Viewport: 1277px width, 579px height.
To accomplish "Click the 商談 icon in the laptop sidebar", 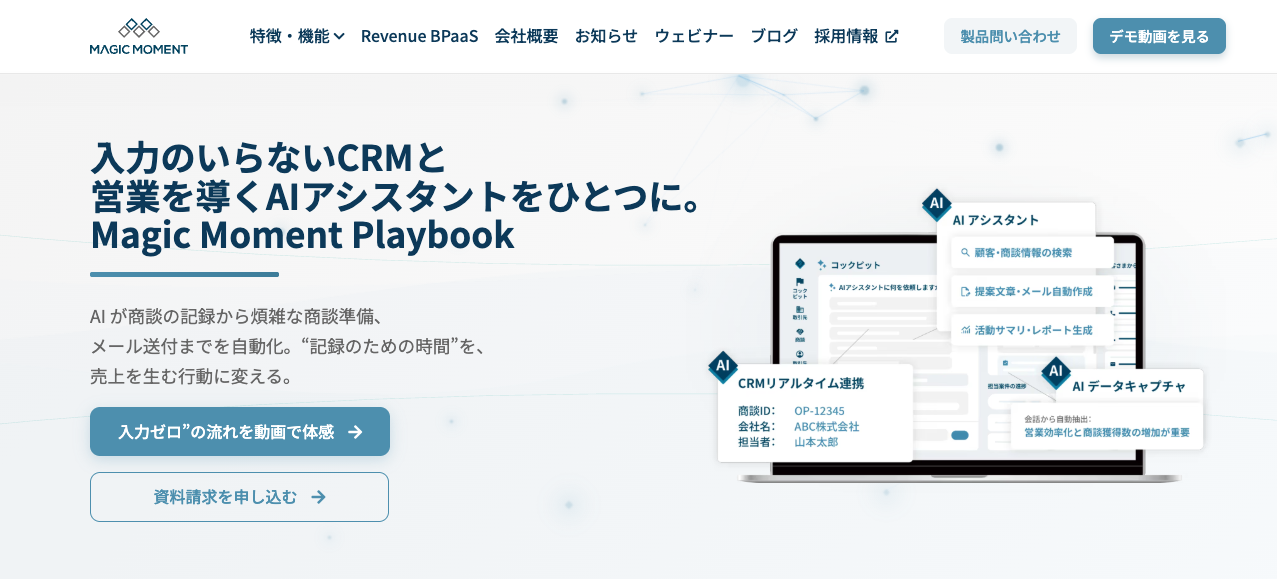I will tap(799, 331).
